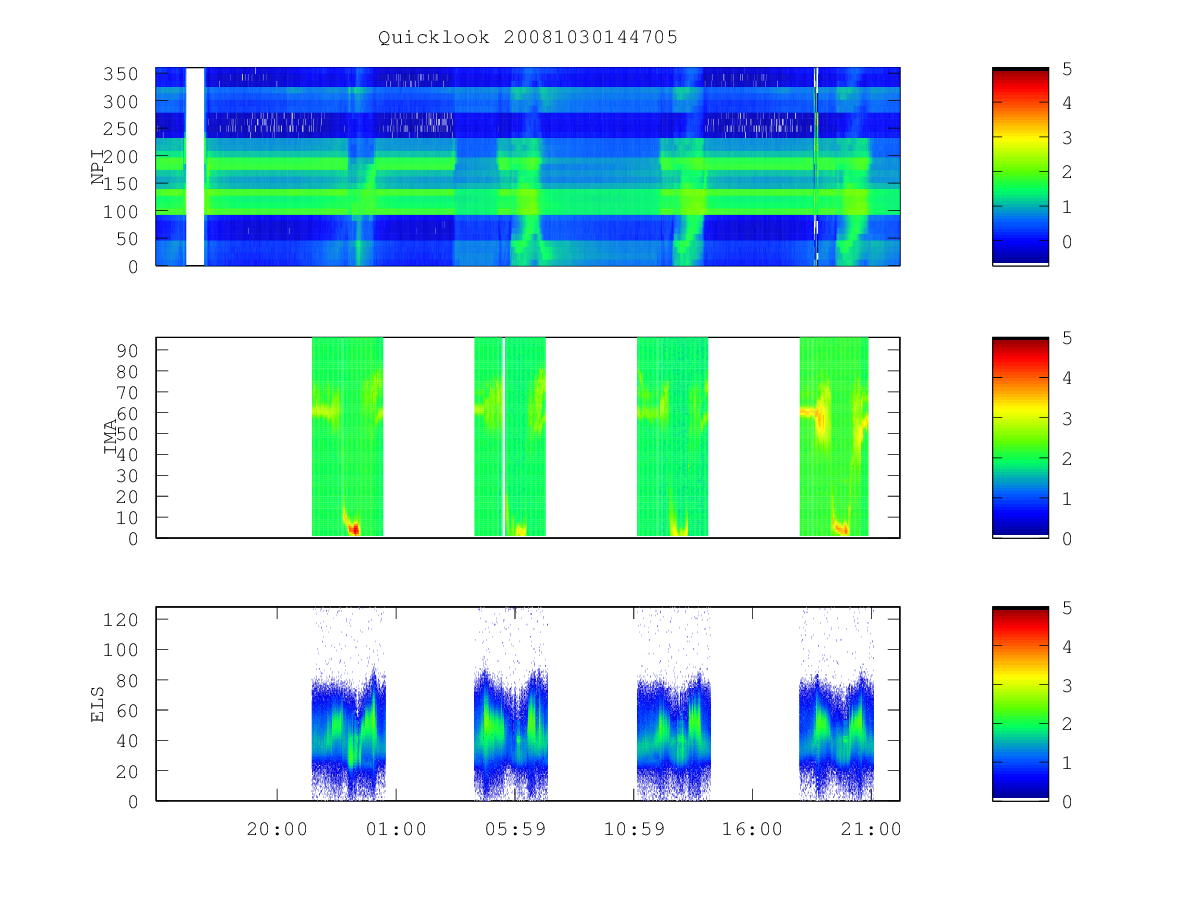The height and width of the screenshot is (900, 1200).
Task: Click the NPI heatmap plot area
Action: point(528,167)
